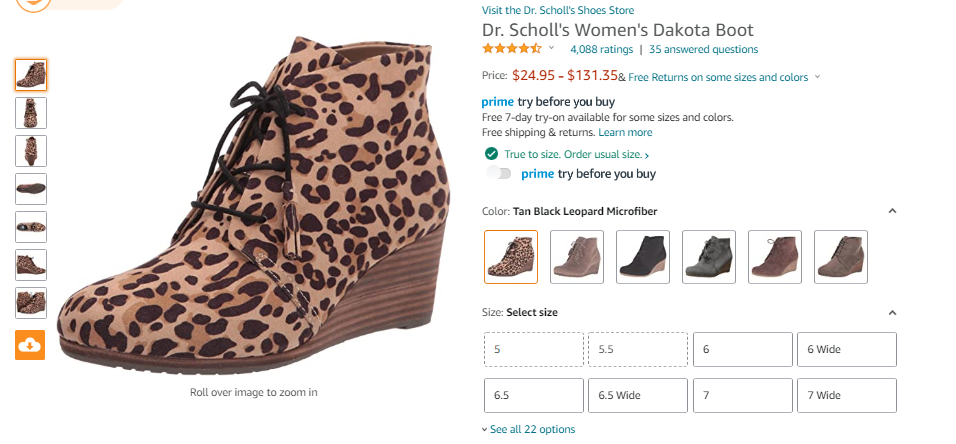View 35 answered questions
The image size is (956, 444).
[x=703, y=49]
